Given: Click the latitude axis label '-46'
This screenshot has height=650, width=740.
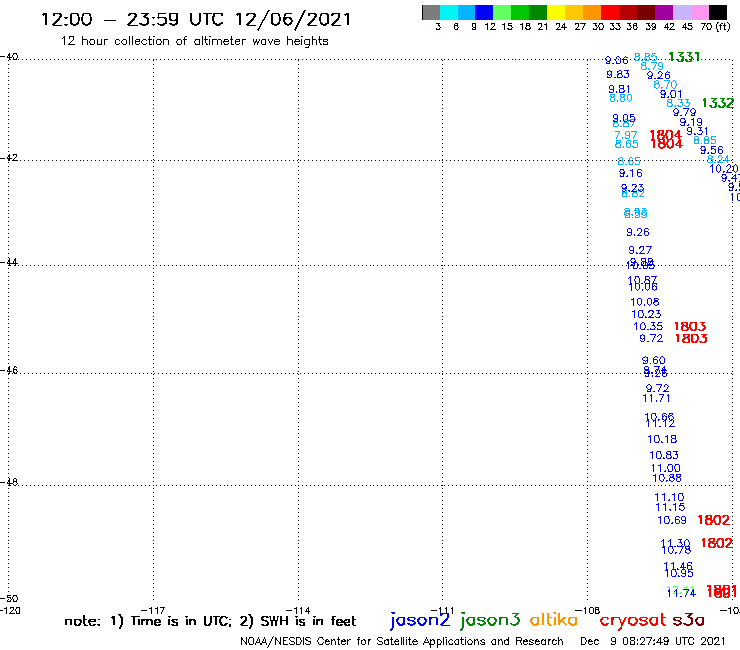Looking at the screenshot, I should point(9,370).
